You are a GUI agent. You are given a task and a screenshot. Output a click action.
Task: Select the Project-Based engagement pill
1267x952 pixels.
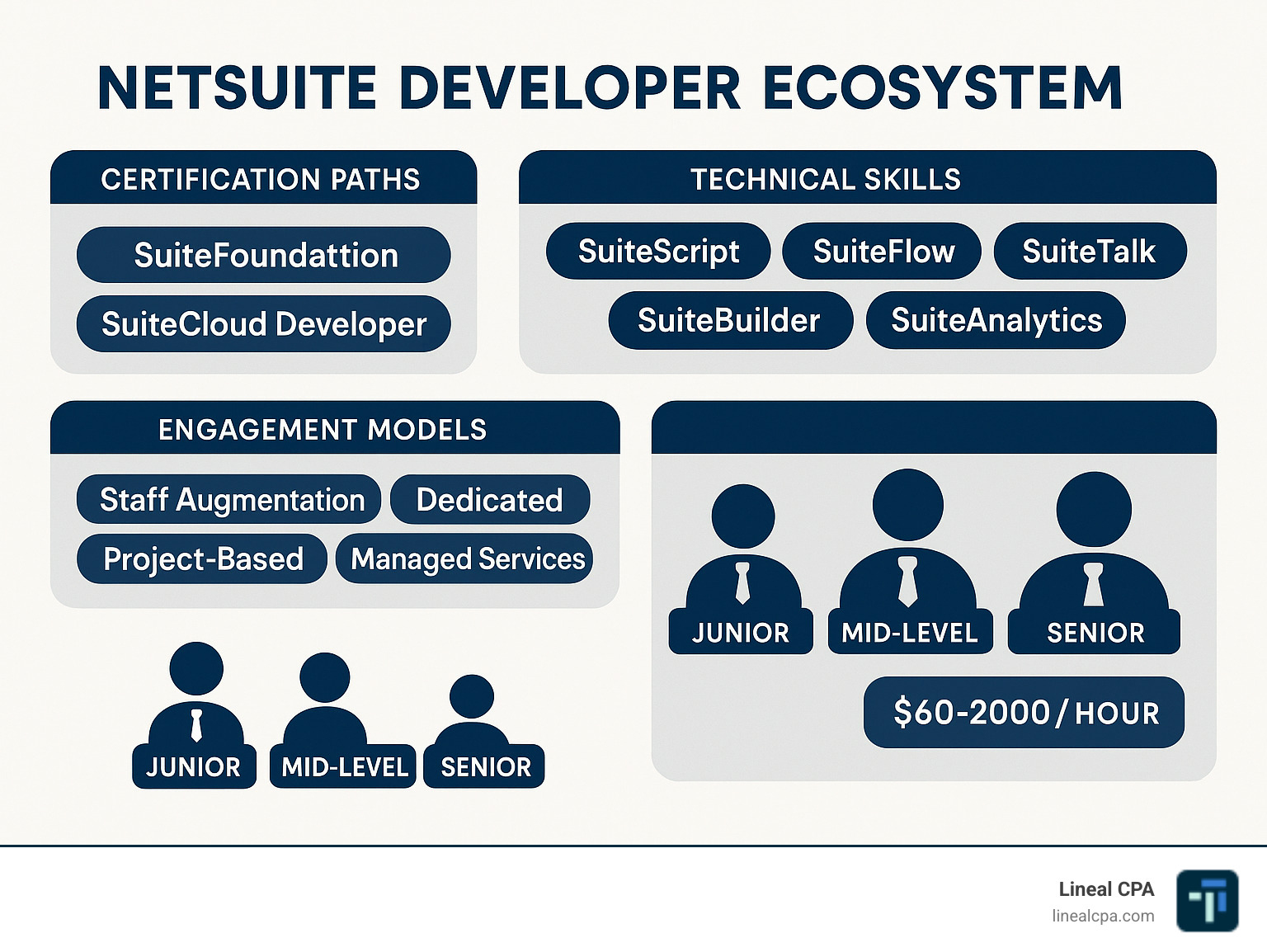click(202, 558)
